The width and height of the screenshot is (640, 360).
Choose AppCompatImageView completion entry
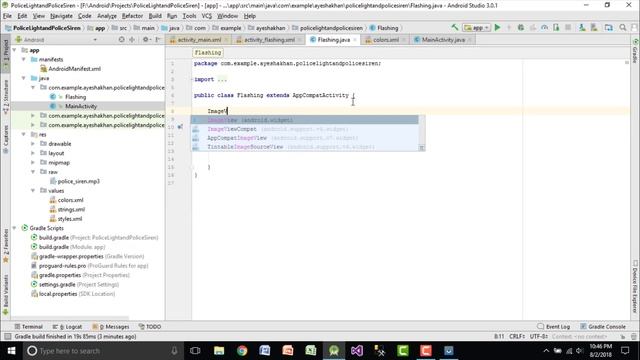(x=304, y=138)
